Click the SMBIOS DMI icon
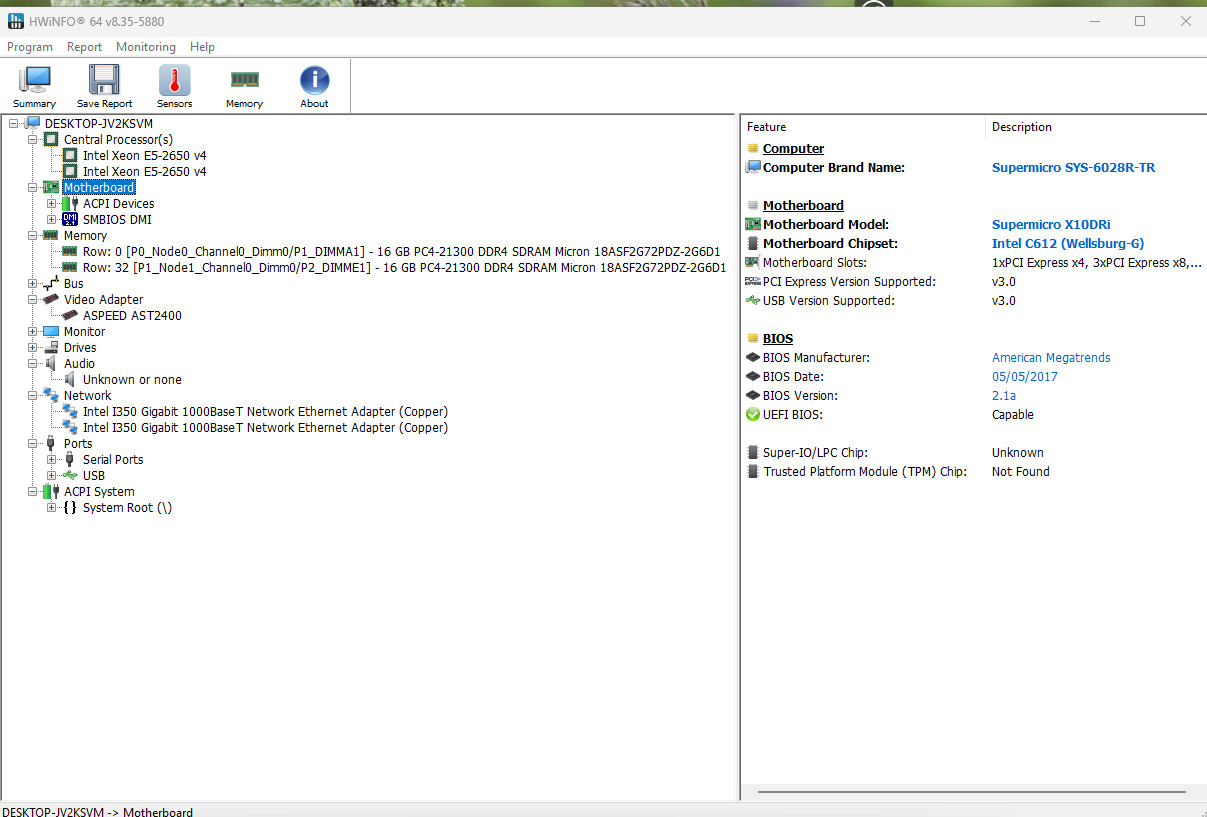The image size is (1207, 817). point(70,220)
